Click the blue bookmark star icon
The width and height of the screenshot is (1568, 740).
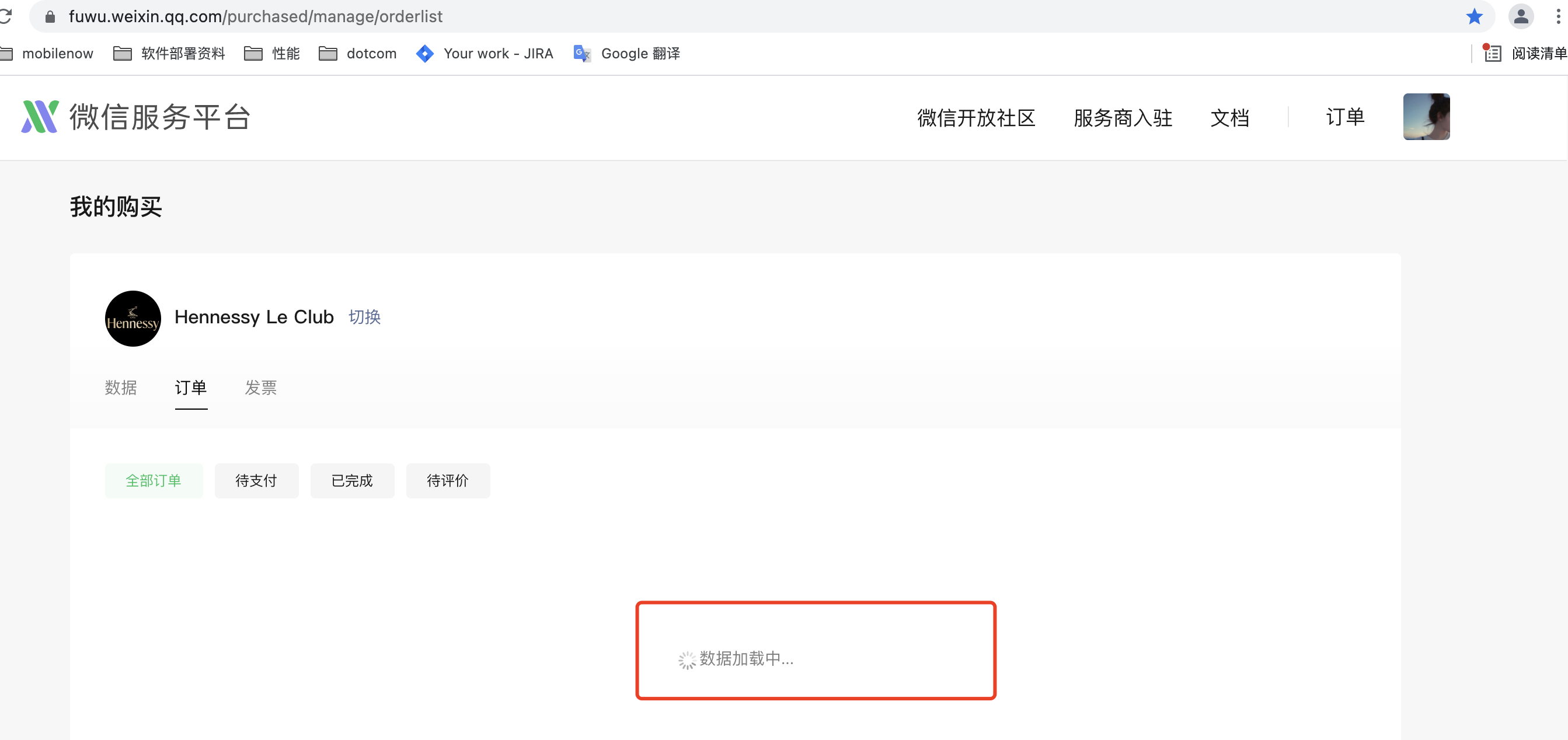point(1473,16)
